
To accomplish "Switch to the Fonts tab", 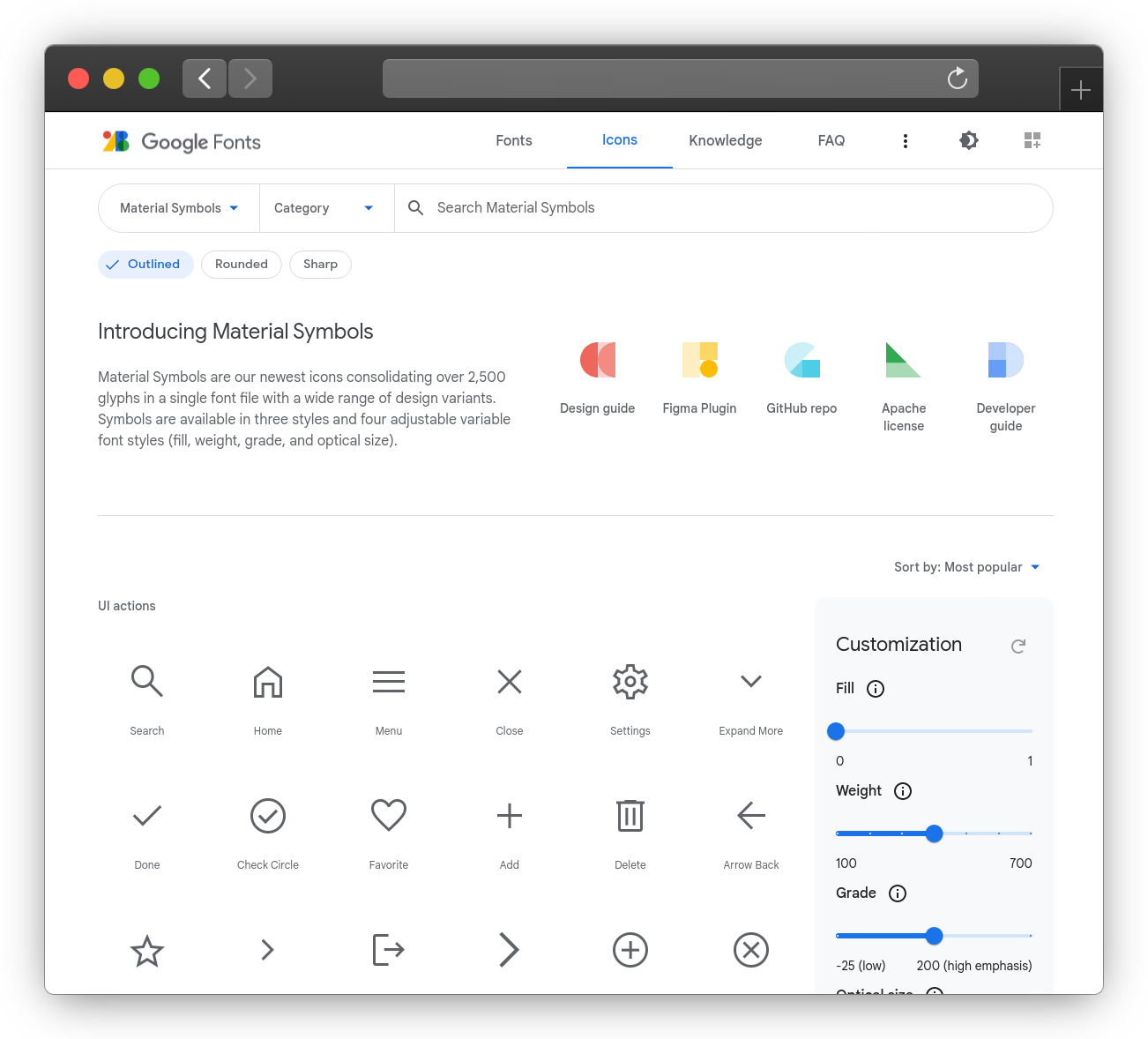I will click(x=514, y=140).
